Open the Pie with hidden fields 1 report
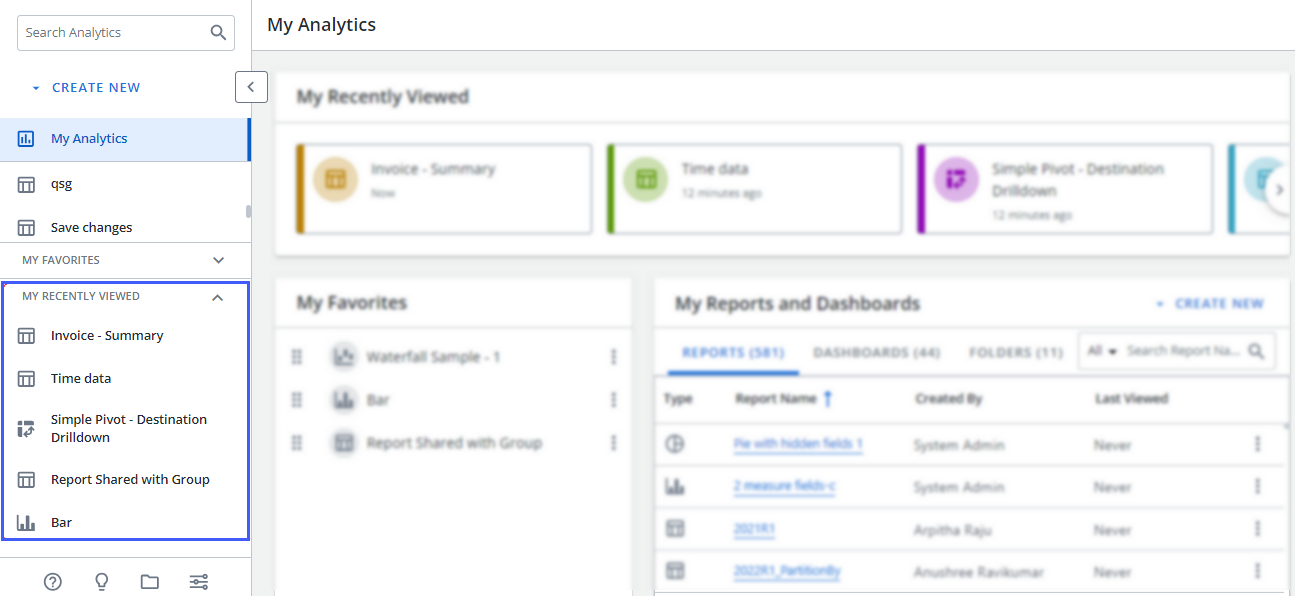This screenshot has height=596, width=1295. (x=798, y=444)
